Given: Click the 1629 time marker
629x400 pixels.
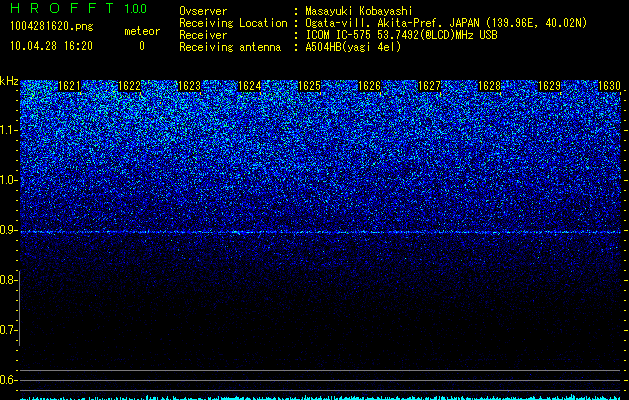Looking at the screenshot, I should (x=550, y=86).
